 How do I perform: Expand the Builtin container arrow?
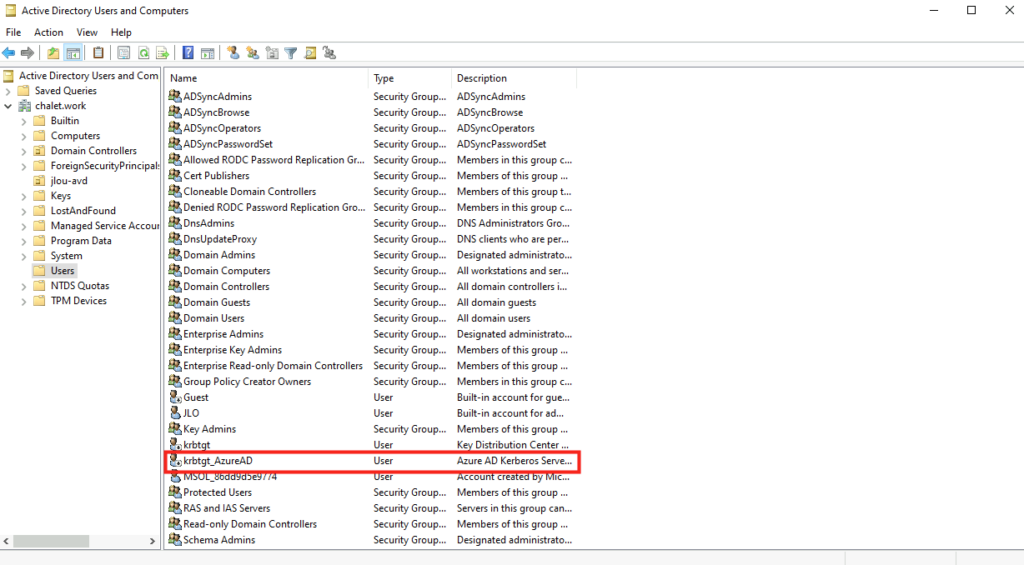click(24, 121)
